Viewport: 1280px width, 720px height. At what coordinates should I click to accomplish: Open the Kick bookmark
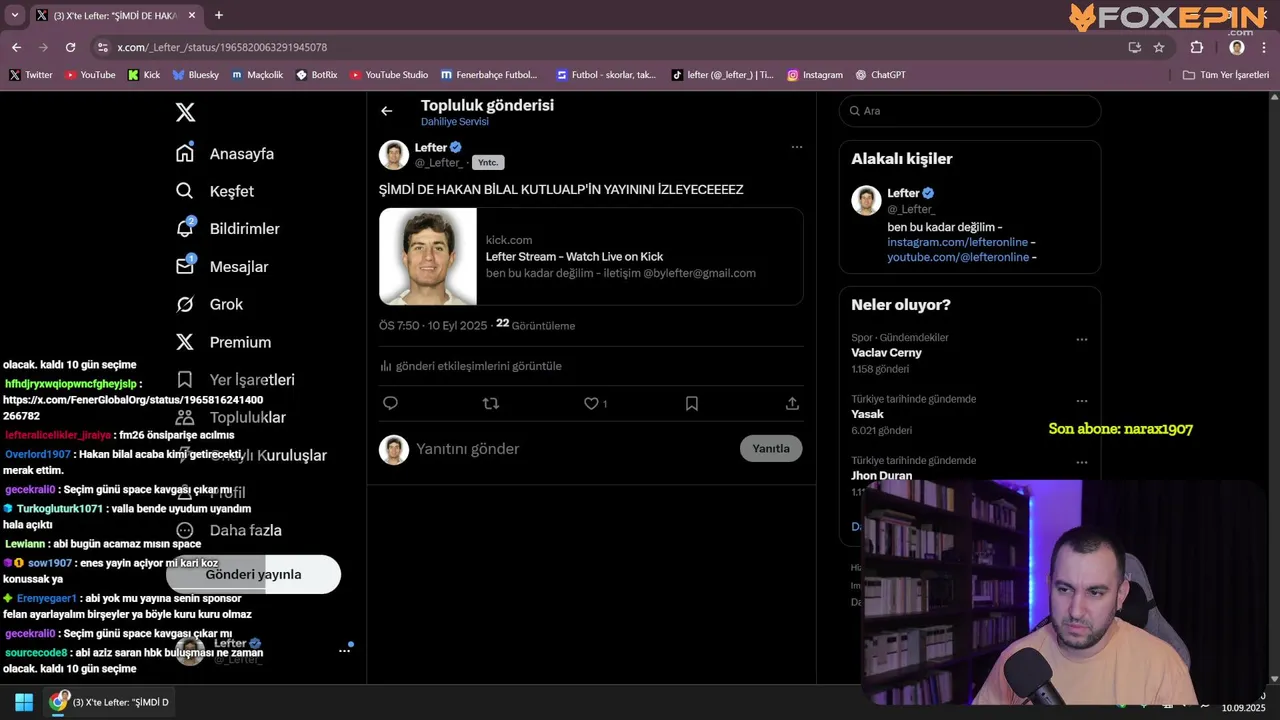coord(144,75)
